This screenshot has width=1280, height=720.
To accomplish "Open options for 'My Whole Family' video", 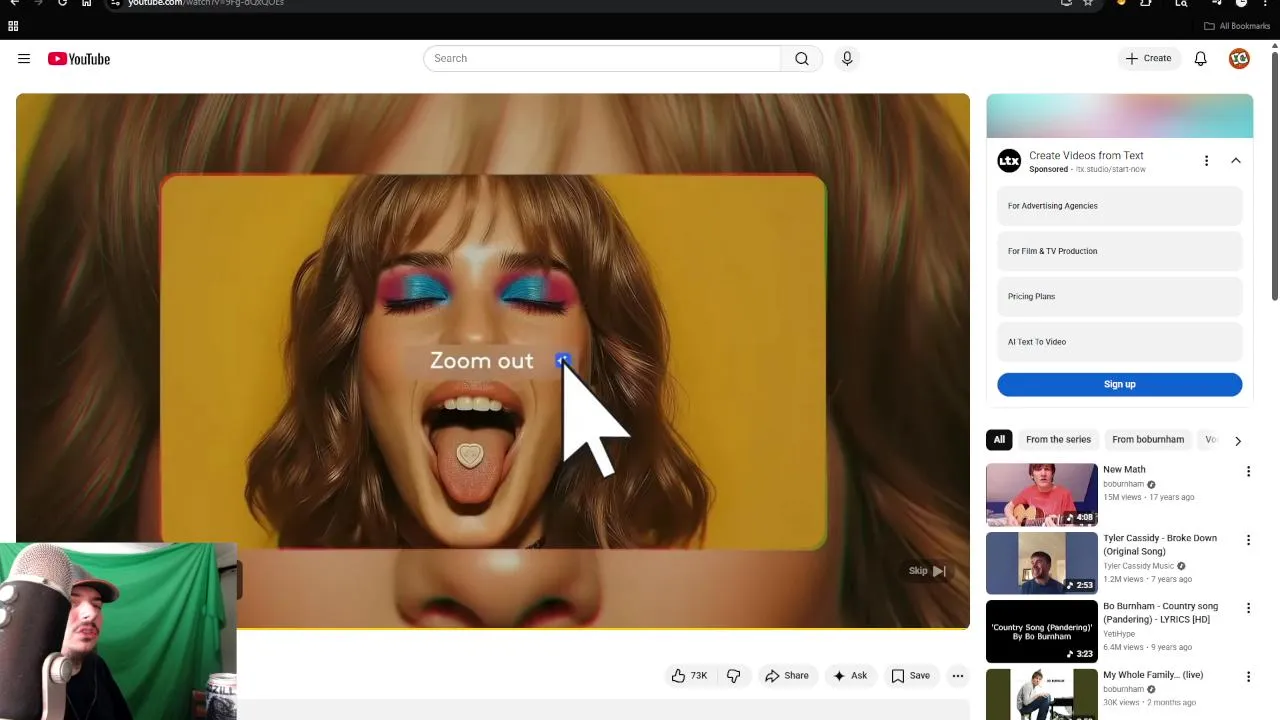I will point(1248,677).
